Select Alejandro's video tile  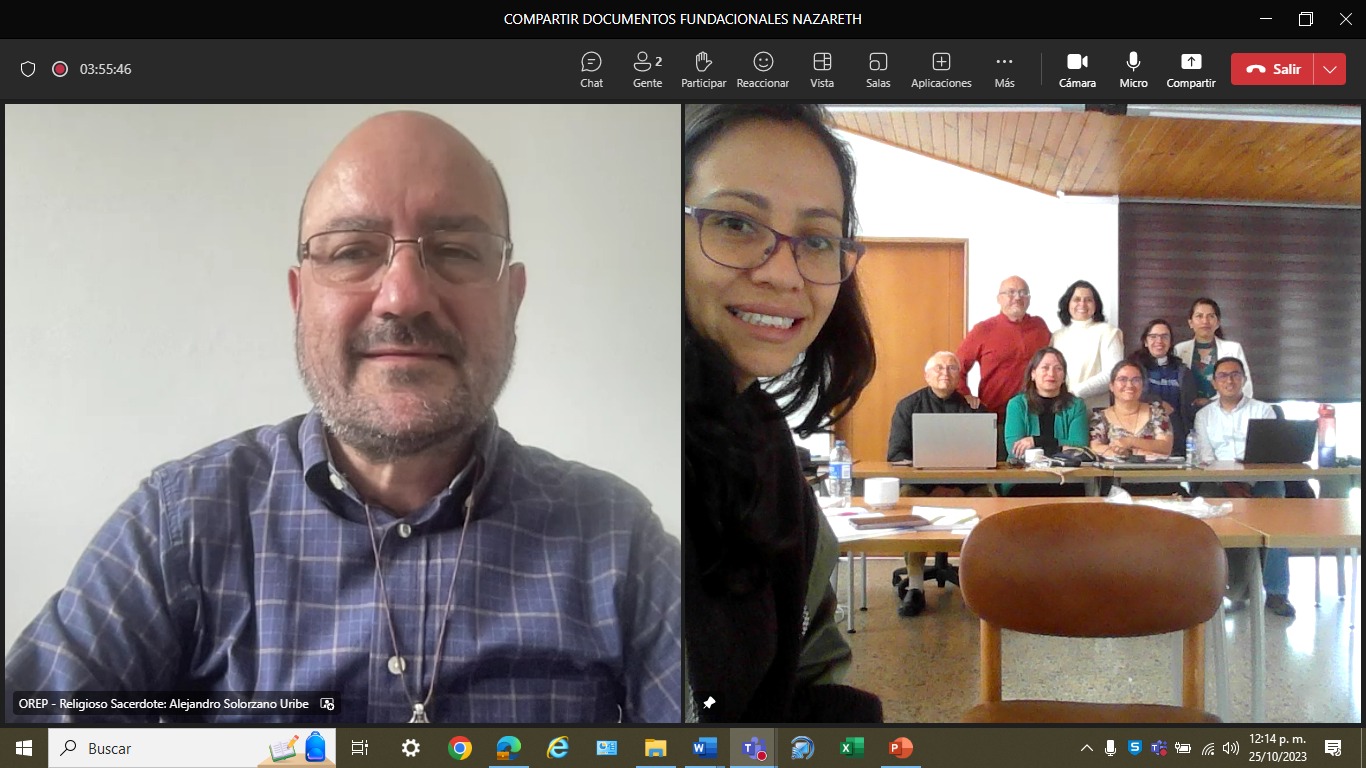343,413
